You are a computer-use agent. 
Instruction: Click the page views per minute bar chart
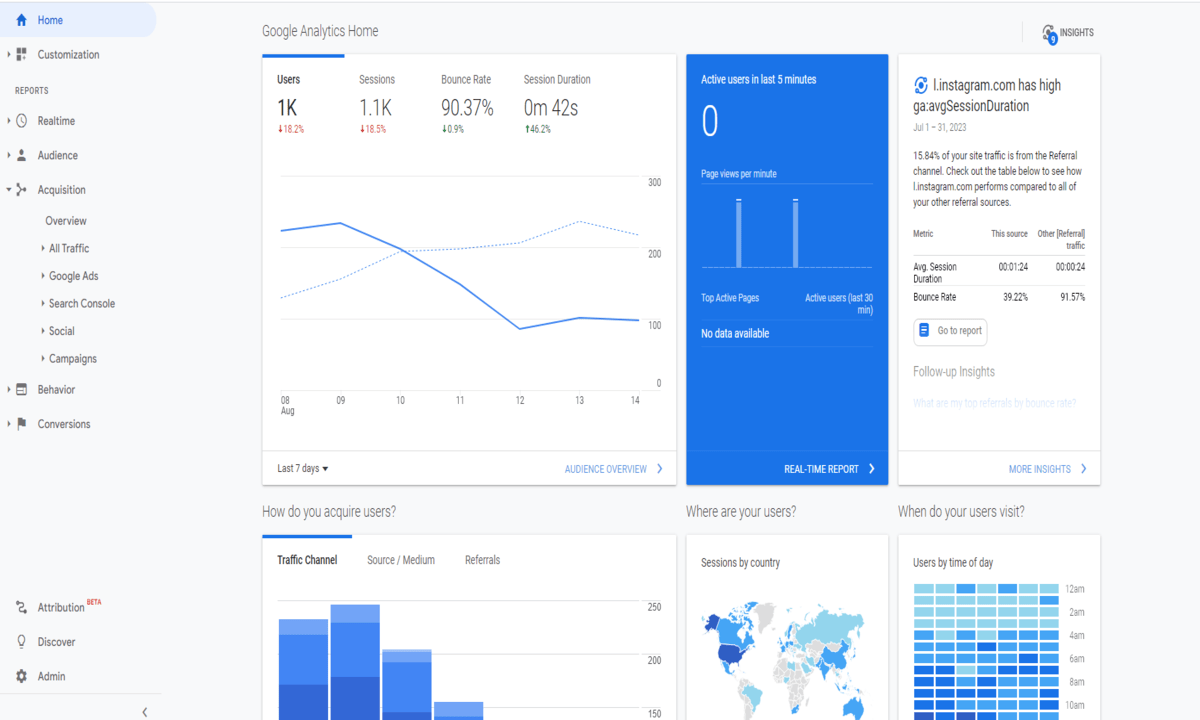[787, 232]
